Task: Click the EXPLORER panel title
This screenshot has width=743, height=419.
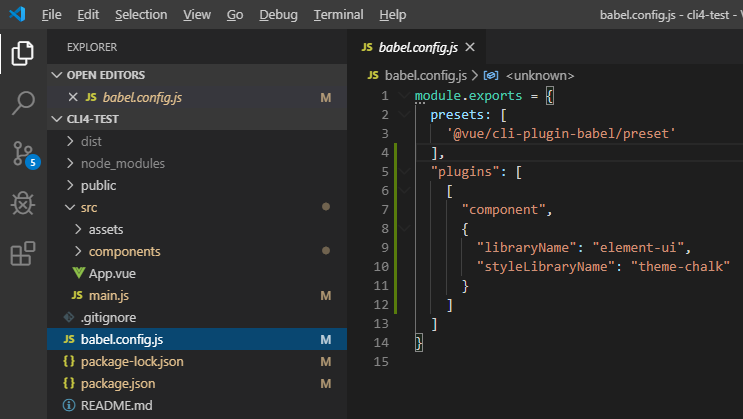Action: pyautogui.click(x=92, y=47)
